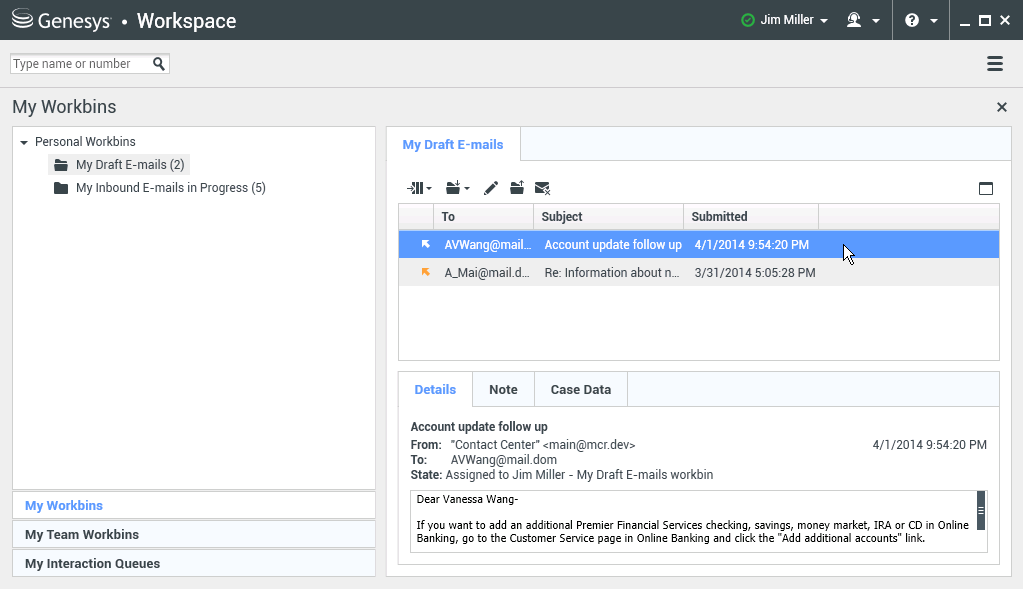Click the search magnifier icon
The image size is (1023, 589).
point(159,64)
